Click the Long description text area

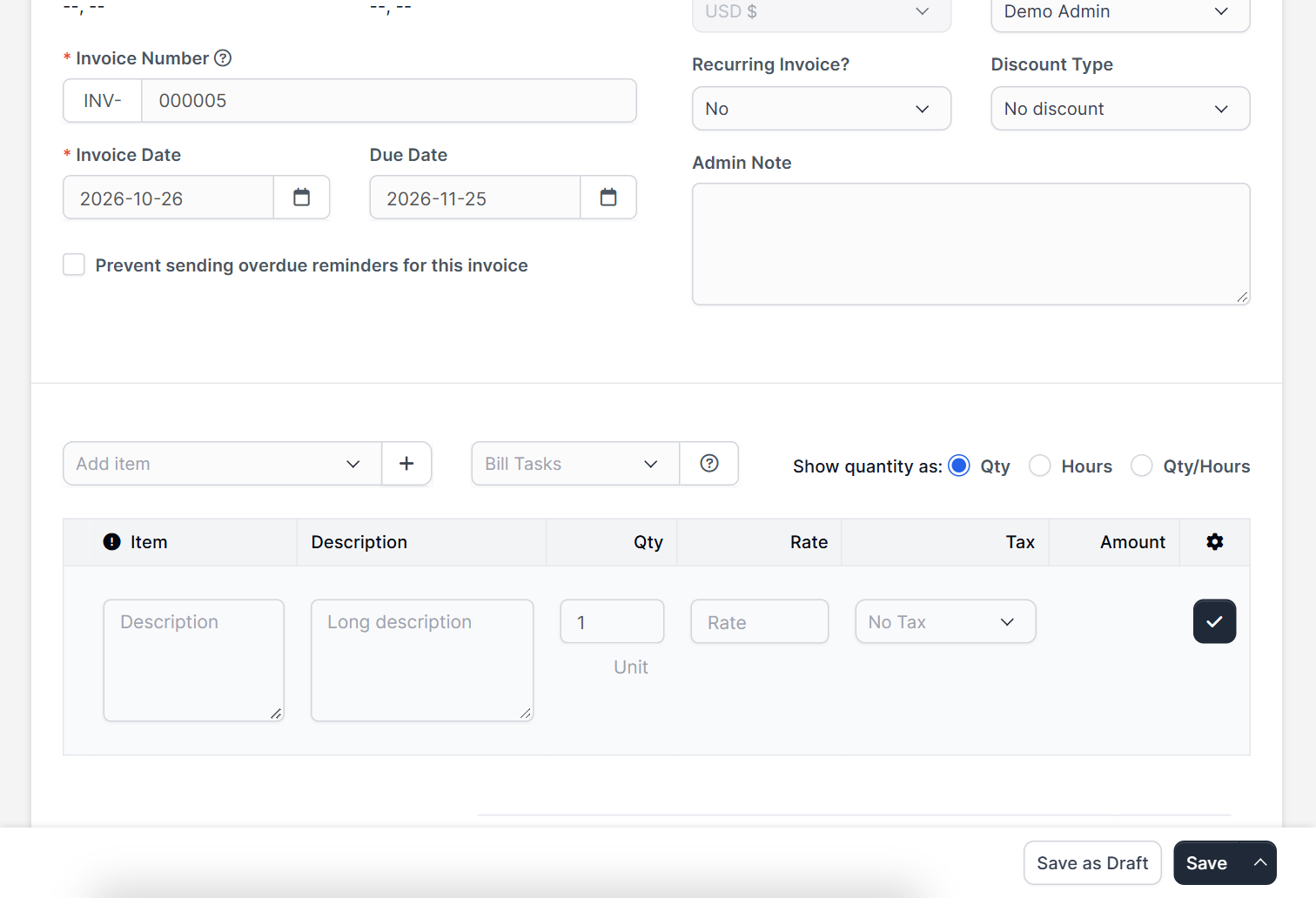coord(422,660)
